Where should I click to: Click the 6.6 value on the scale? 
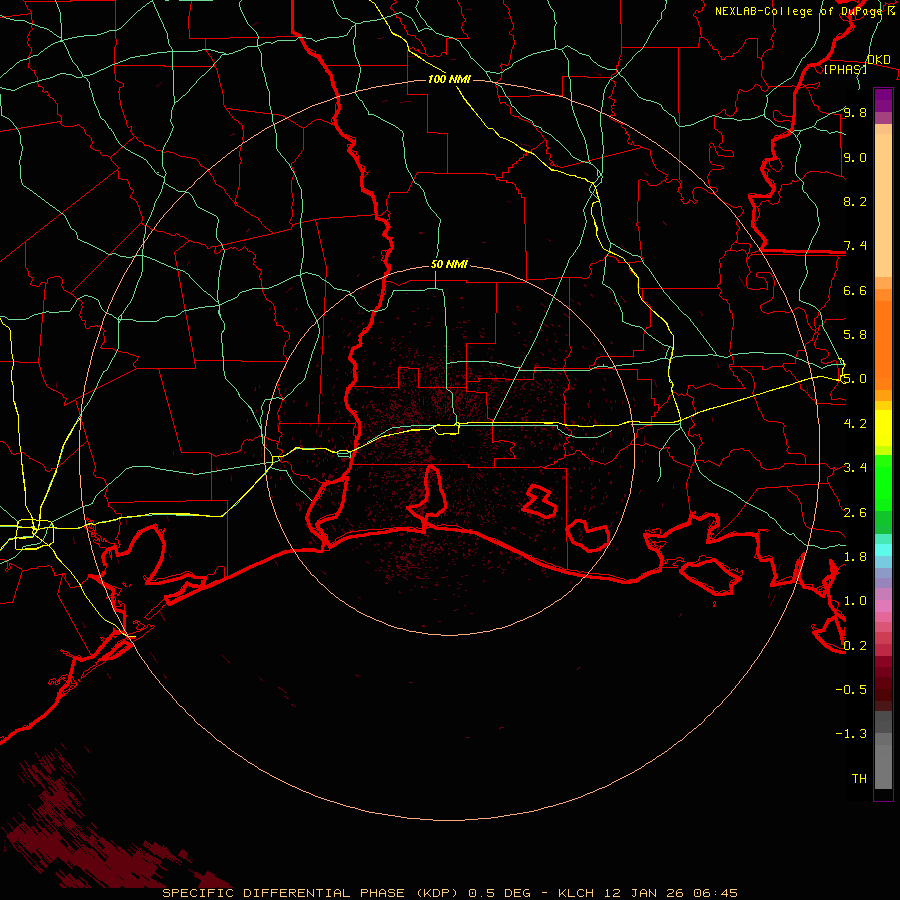855,290
